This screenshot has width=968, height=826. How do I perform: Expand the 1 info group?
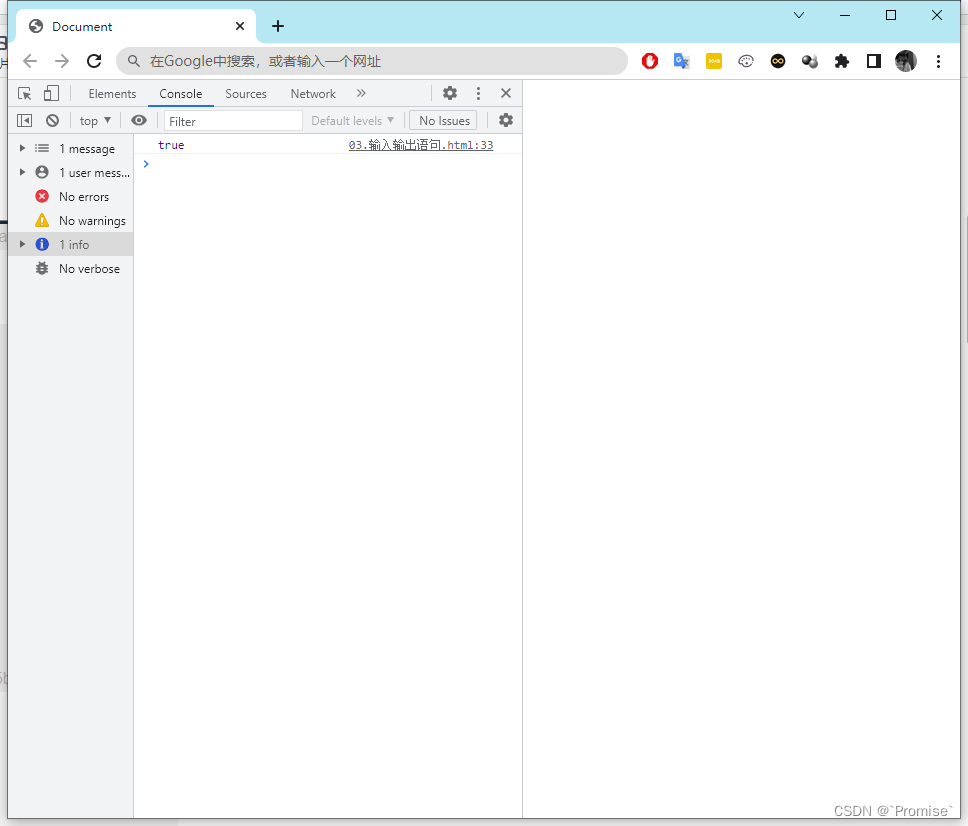(22, 244)
